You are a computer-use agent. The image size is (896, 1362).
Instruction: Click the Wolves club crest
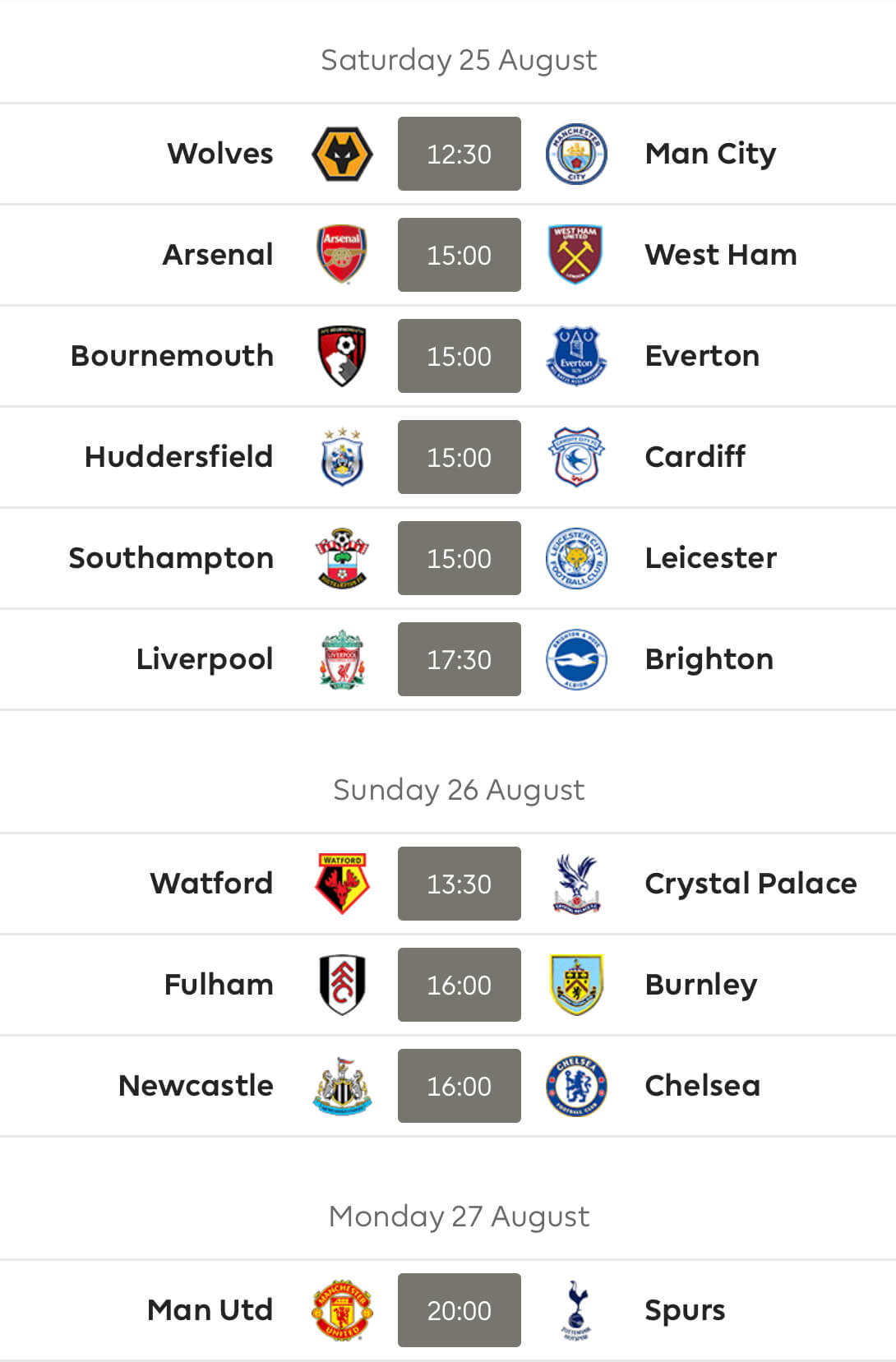tap(342, 154)
